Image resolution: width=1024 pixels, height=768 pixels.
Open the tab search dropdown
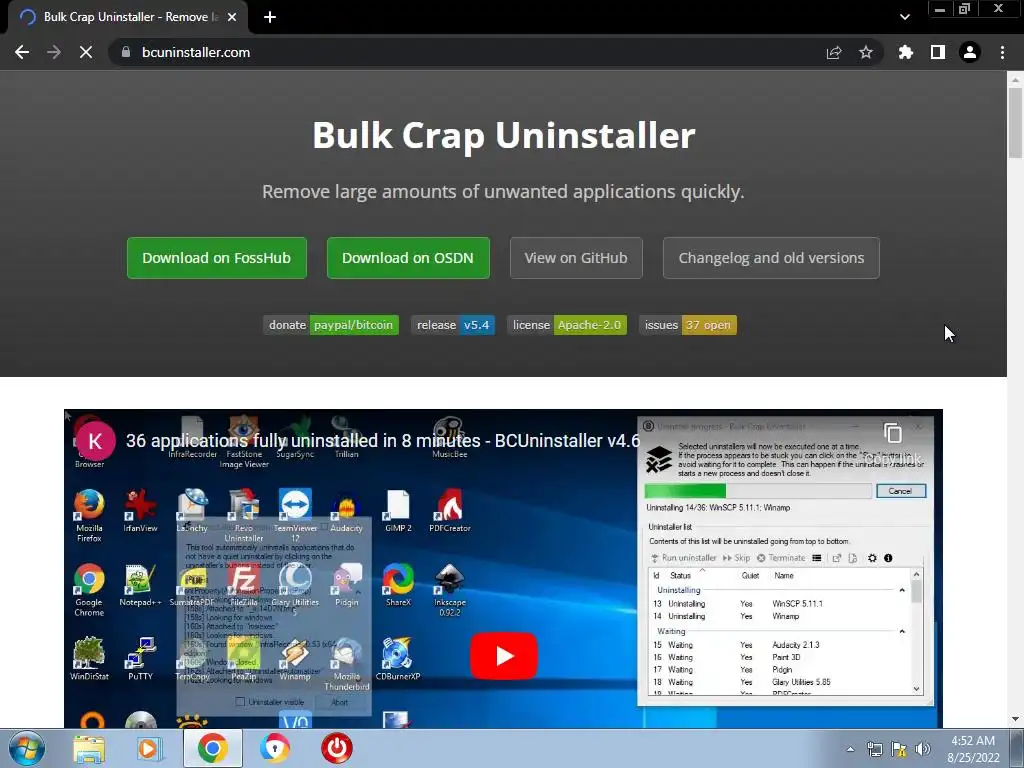(x=904, y=17)
